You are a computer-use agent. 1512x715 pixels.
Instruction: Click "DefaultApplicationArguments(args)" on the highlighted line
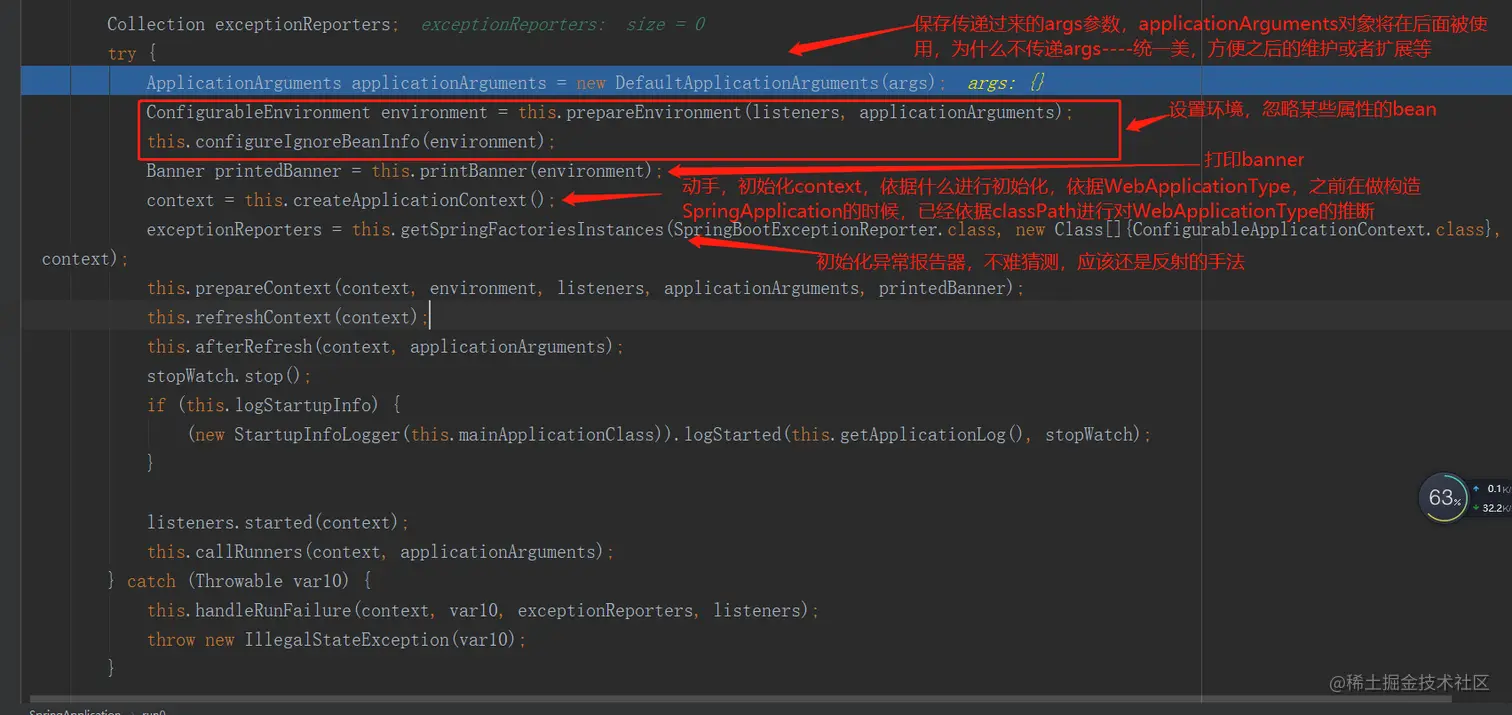click(777, 83)
